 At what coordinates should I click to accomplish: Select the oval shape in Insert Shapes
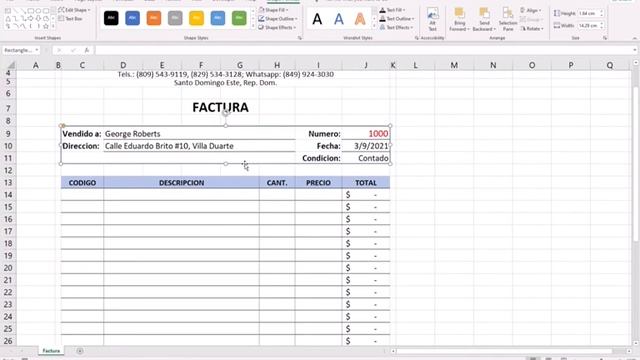pyautogui.click(x=38, y=11)
